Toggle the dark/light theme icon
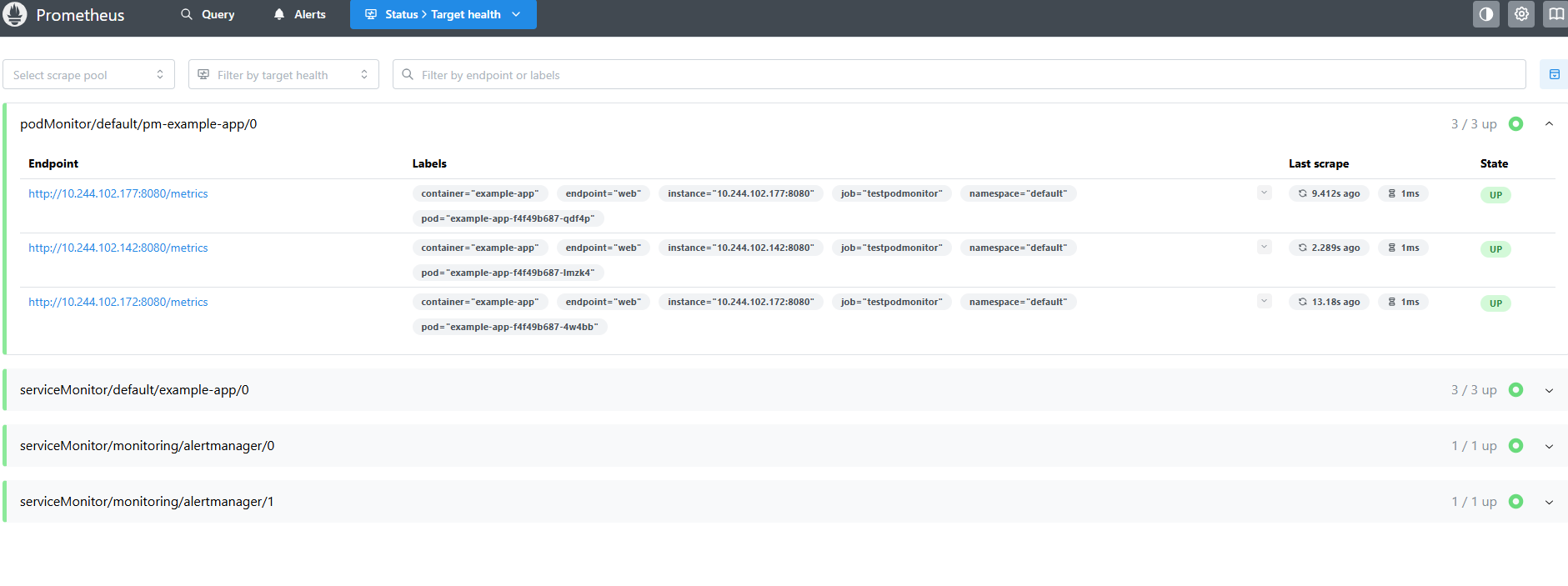Viewport: 1568px width, 586px height. point(1486,14)
